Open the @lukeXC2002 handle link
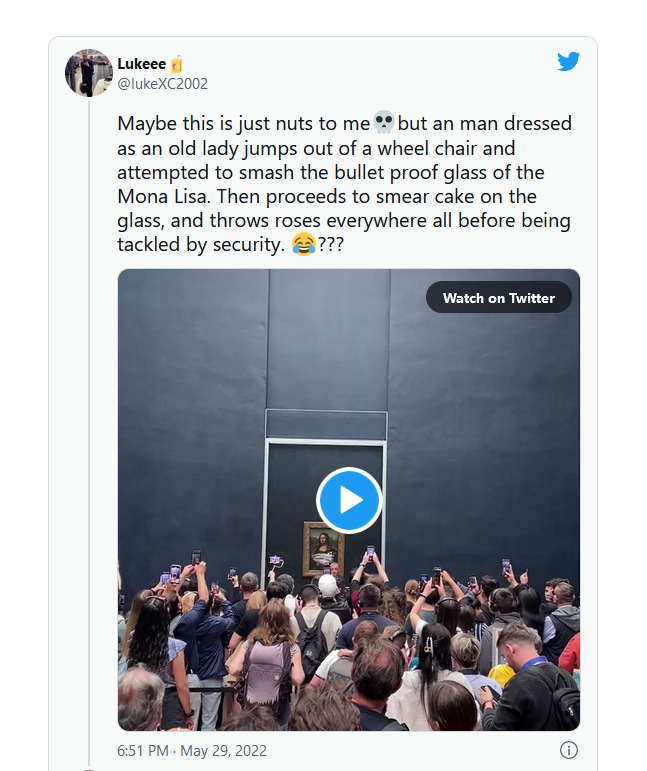647x771 pixels. tap(163, 84)
